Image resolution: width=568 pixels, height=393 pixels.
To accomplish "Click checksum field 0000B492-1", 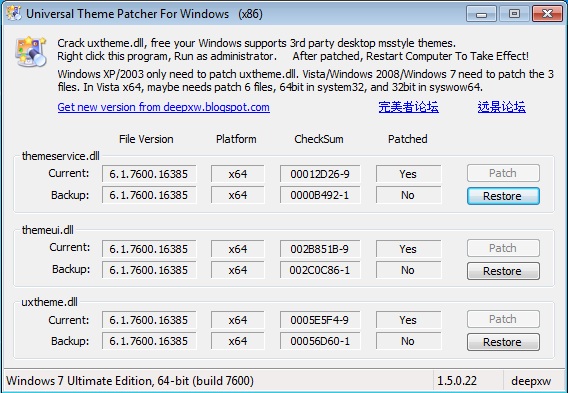I will tap(320, 195).
